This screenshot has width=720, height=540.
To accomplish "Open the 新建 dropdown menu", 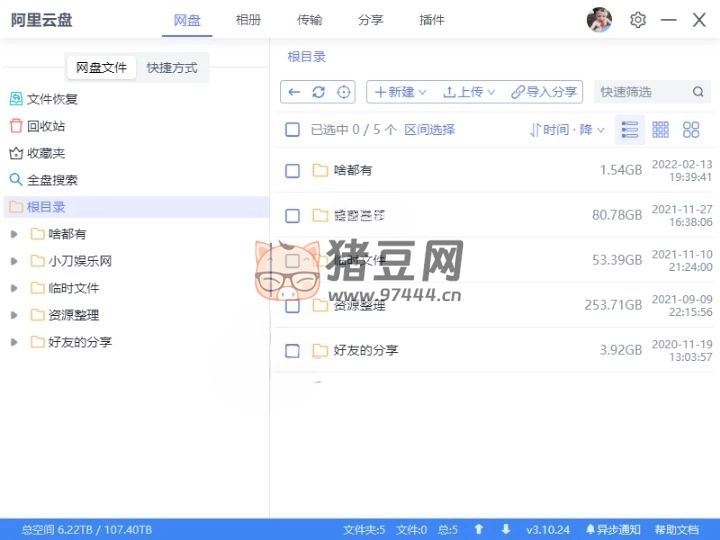I will tap(400, 92).
